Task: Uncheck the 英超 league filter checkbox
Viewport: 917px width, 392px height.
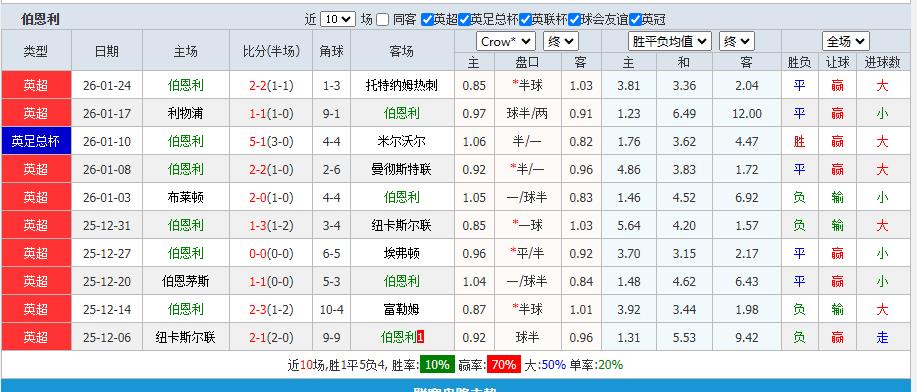Action: click(x=428, y=19)
